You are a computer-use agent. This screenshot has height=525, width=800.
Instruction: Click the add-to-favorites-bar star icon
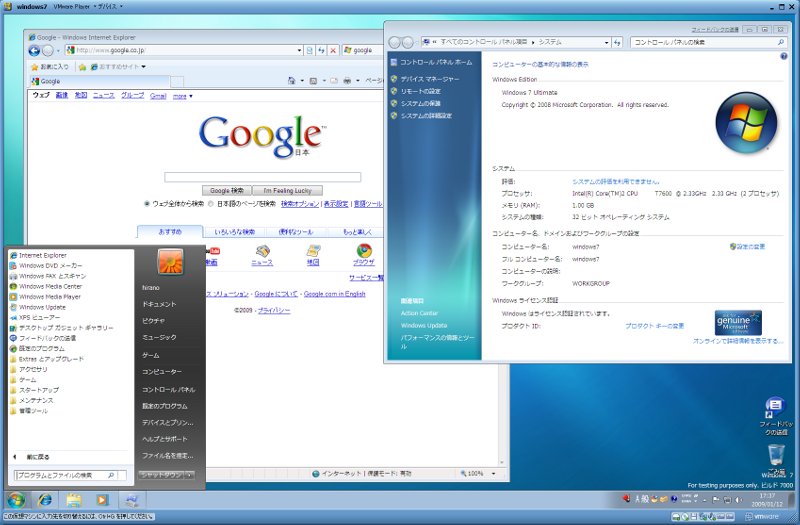point(83,67)
